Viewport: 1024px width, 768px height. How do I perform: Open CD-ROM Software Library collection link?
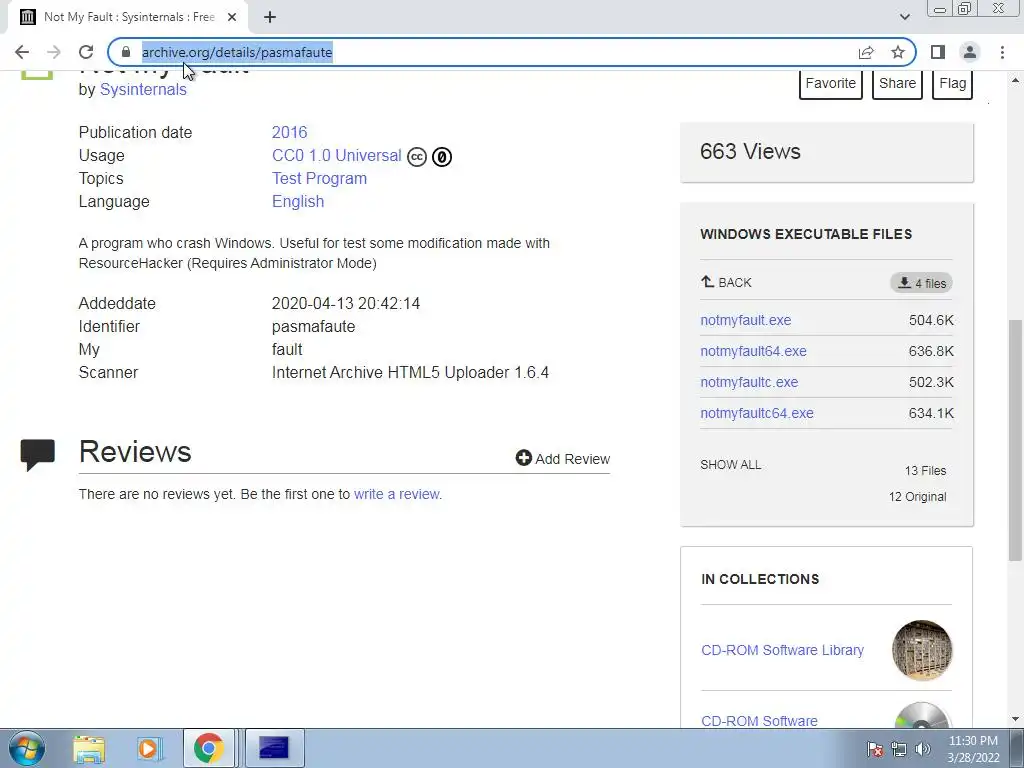coord(782,650)
